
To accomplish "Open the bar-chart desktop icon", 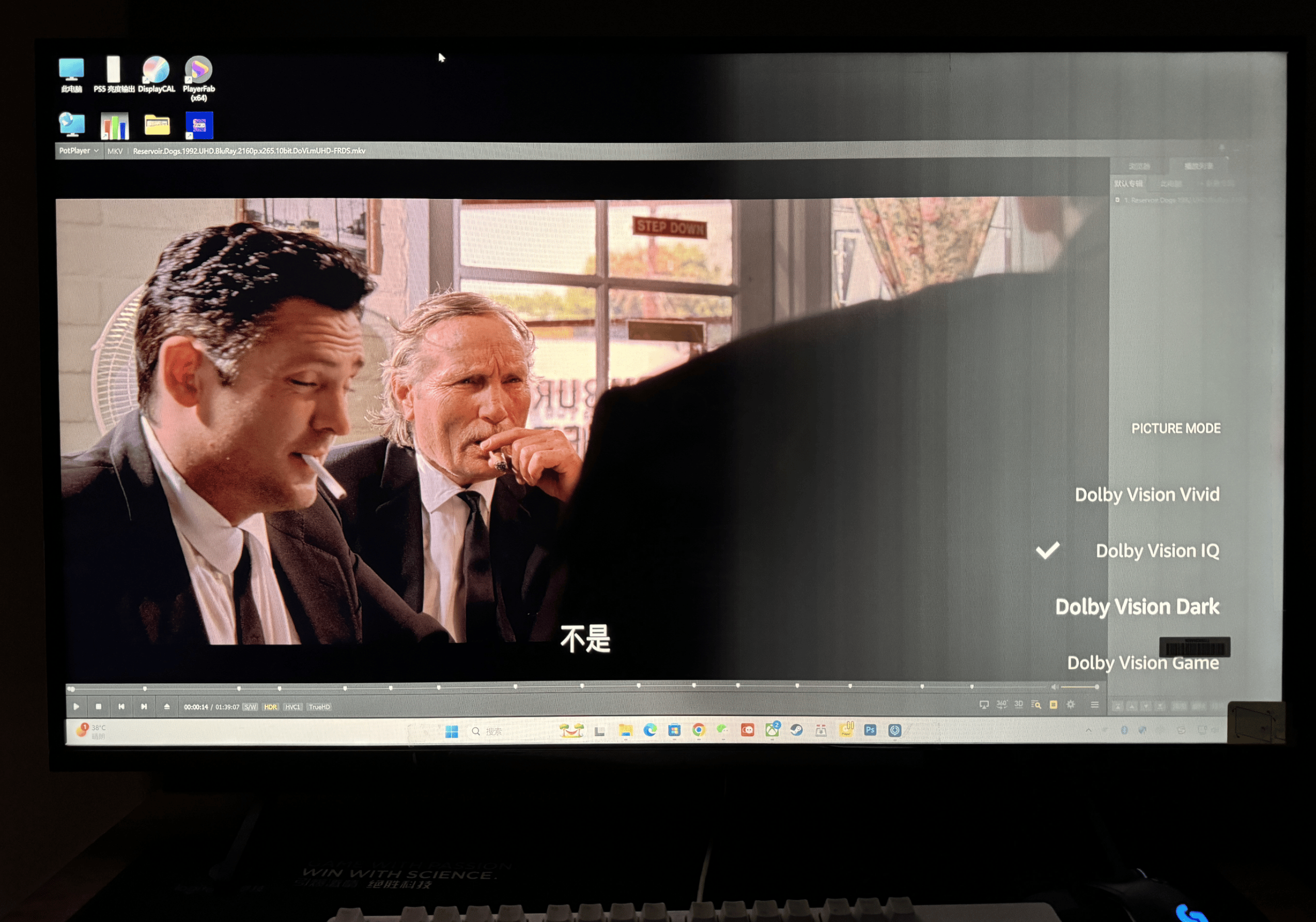I will pos(115,126).
